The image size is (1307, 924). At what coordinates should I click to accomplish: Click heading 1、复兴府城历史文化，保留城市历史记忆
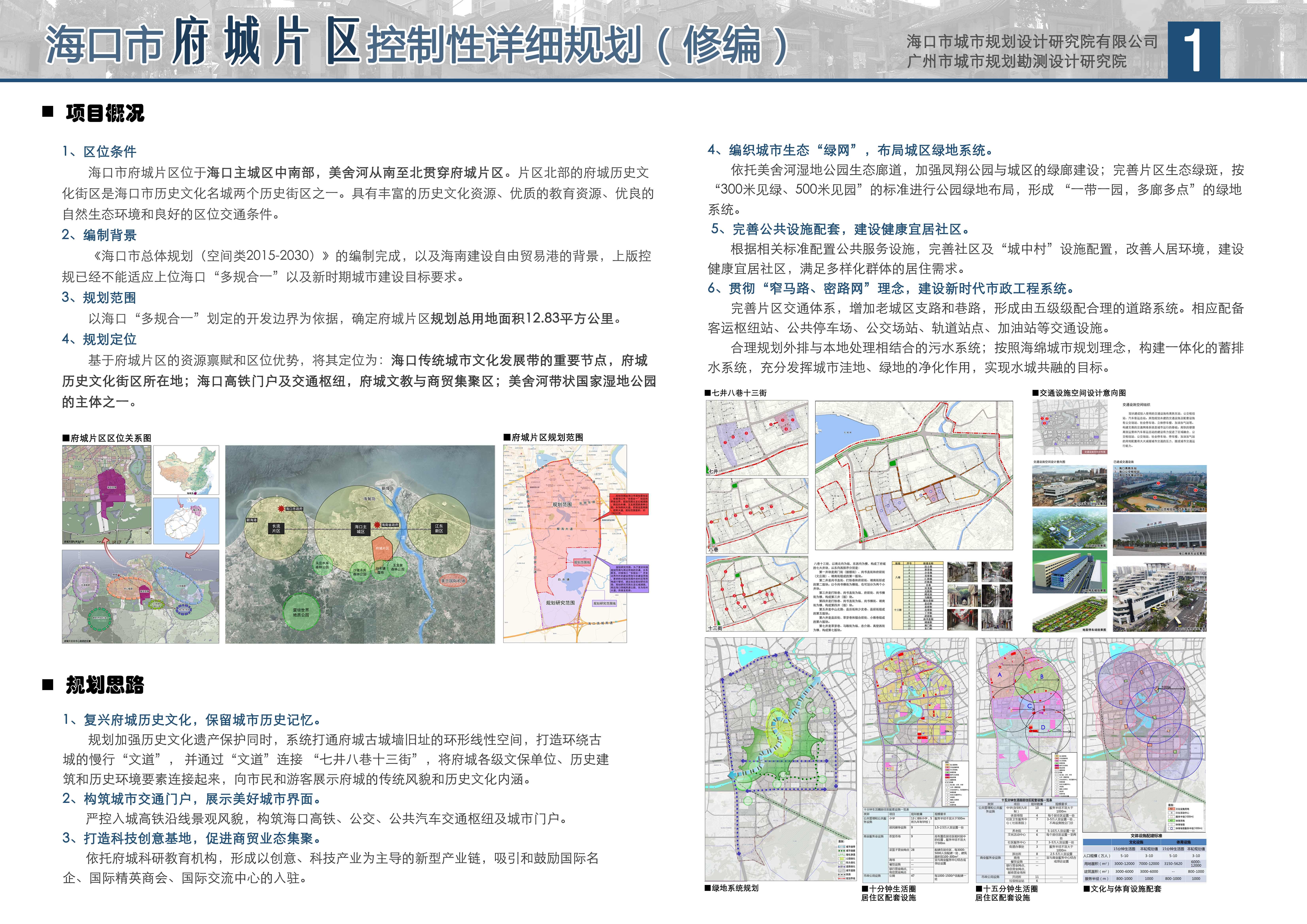pyautogui.click(x=192, y=720)
